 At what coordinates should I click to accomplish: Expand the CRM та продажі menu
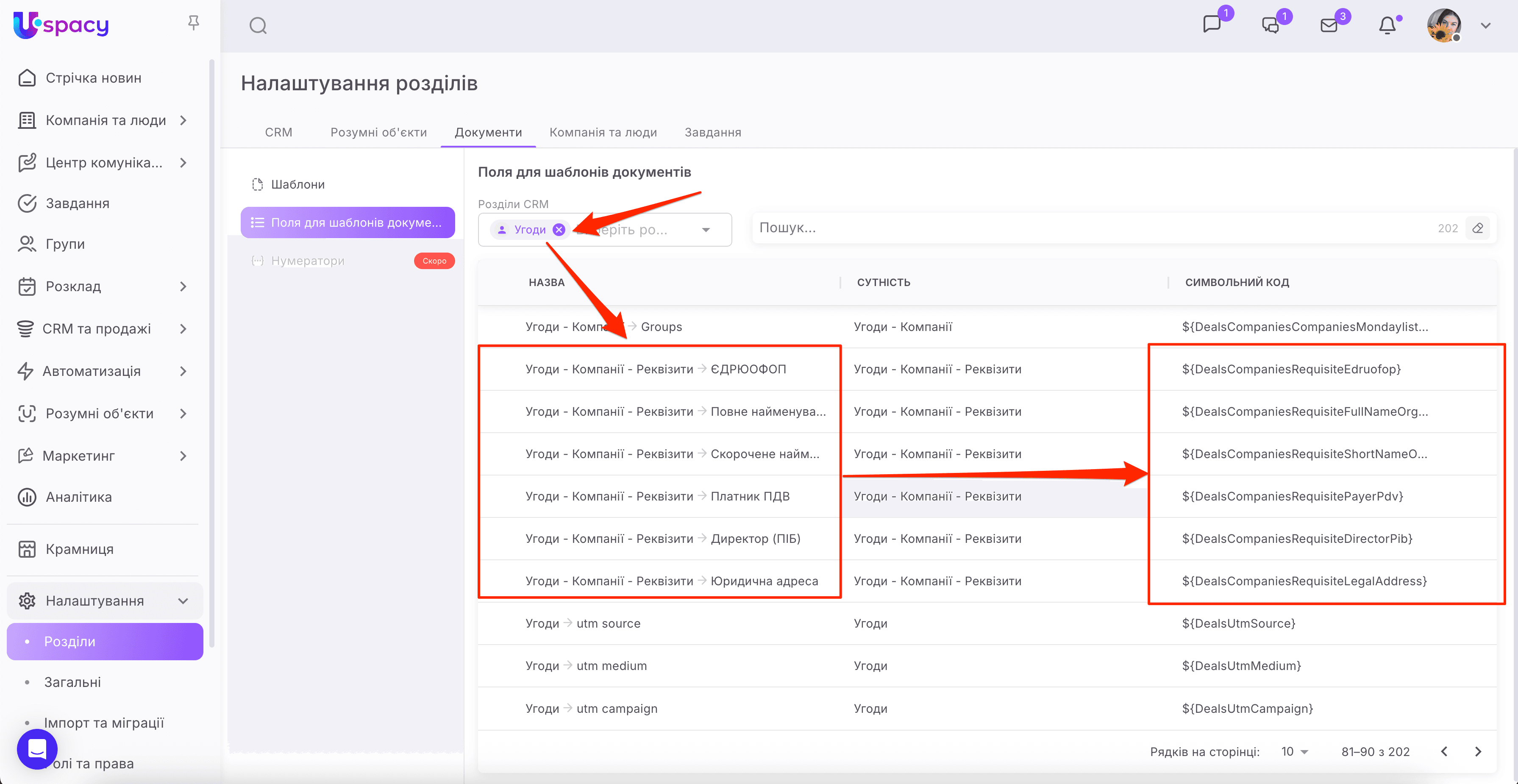(183, 329)
